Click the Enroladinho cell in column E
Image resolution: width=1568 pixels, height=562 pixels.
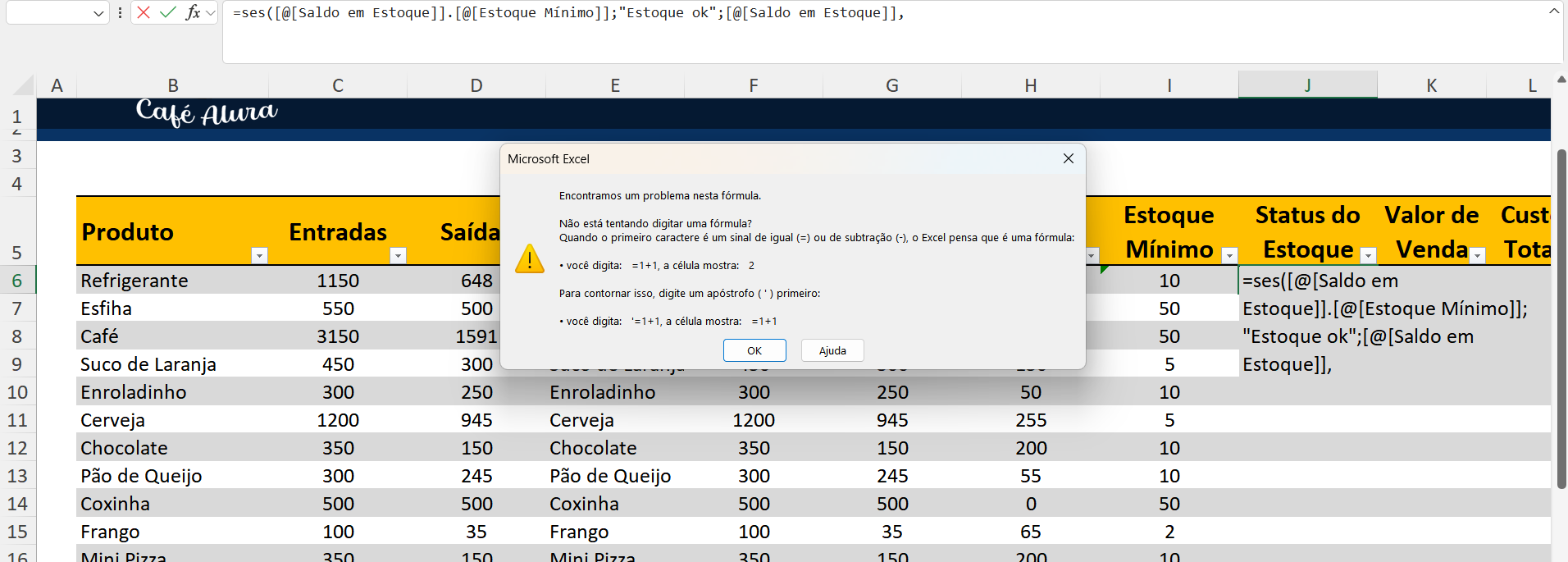615,392
